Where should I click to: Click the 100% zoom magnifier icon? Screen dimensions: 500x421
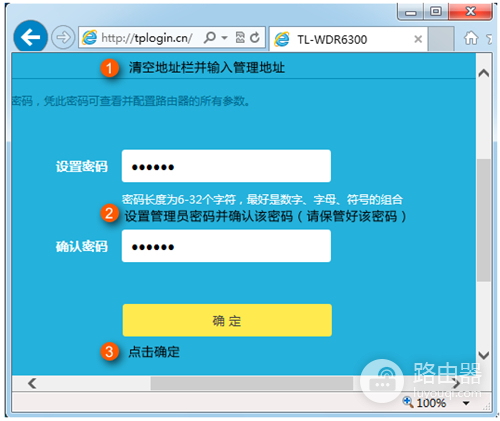pos(408,402)
